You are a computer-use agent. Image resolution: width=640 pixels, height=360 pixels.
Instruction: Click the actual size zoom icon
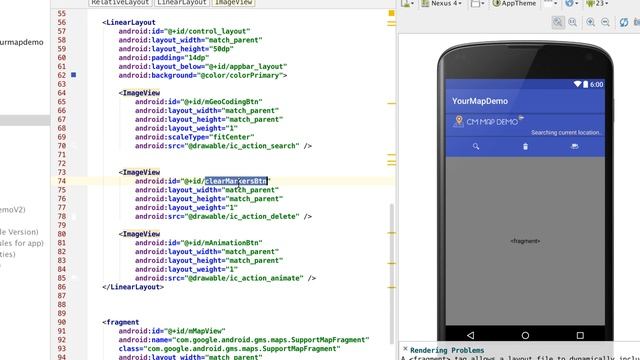pyautogui.click(x=573, y=22)
